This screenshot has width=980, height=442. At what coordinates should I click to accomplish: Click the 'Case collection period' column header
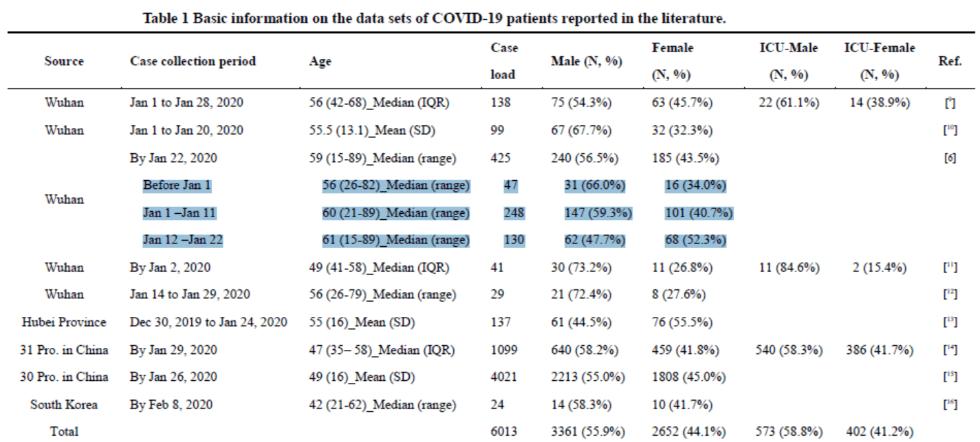pyautogui.click(x=193, y=61)
